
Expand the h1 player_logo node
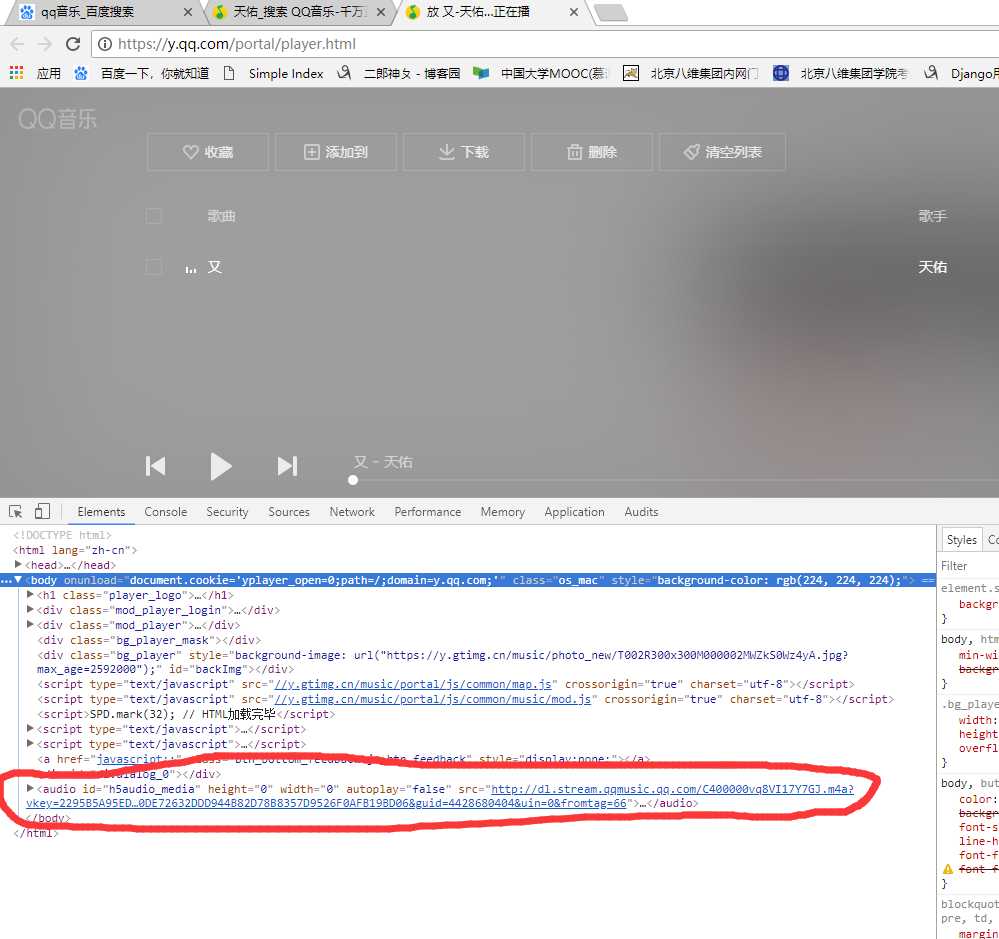tap(30, 594)
